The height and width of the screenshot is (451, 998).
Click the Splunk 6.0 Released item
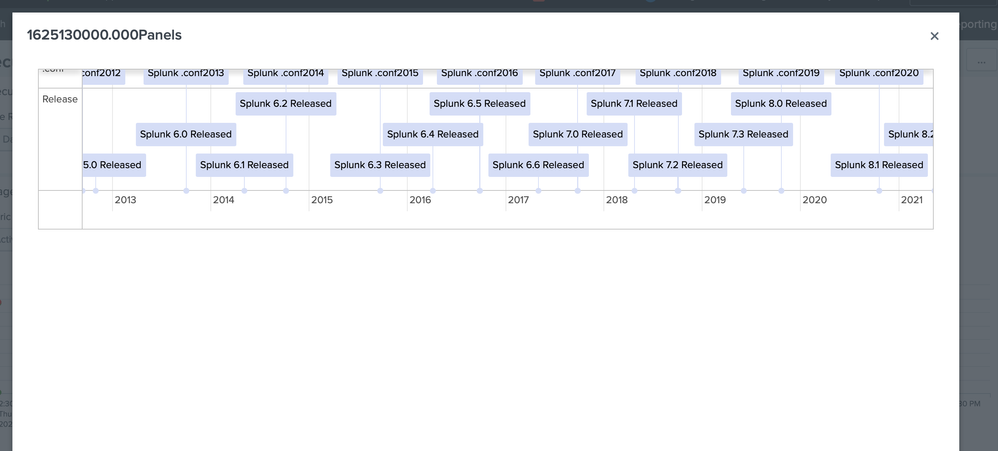tap(186, 134)
